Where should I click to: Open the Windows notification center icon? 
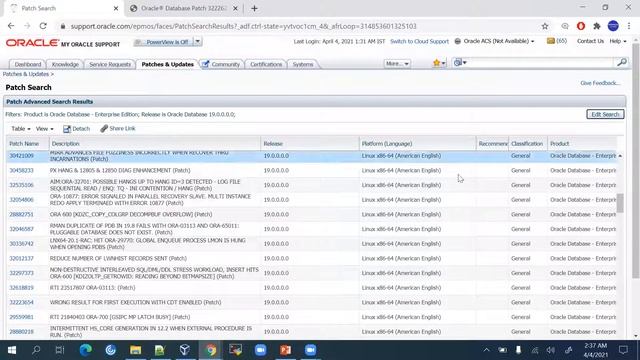623,350
